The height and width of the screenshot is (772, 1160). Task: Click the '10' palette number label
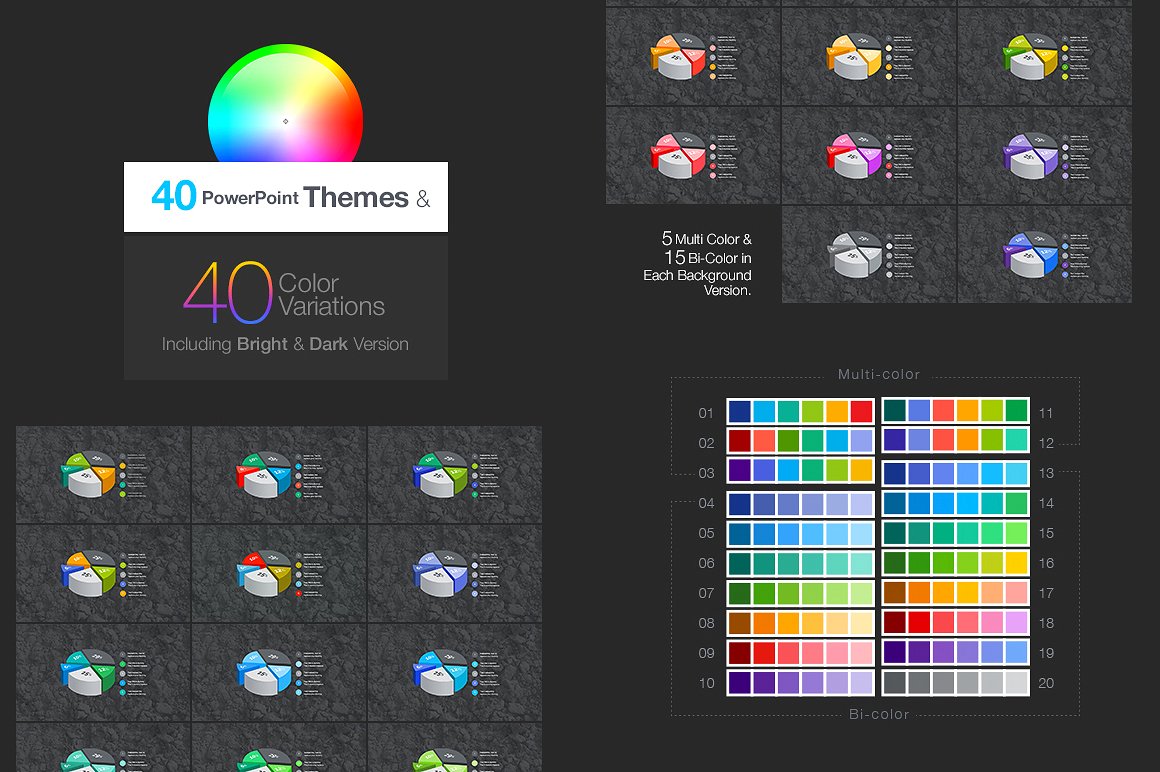point(707,683)
